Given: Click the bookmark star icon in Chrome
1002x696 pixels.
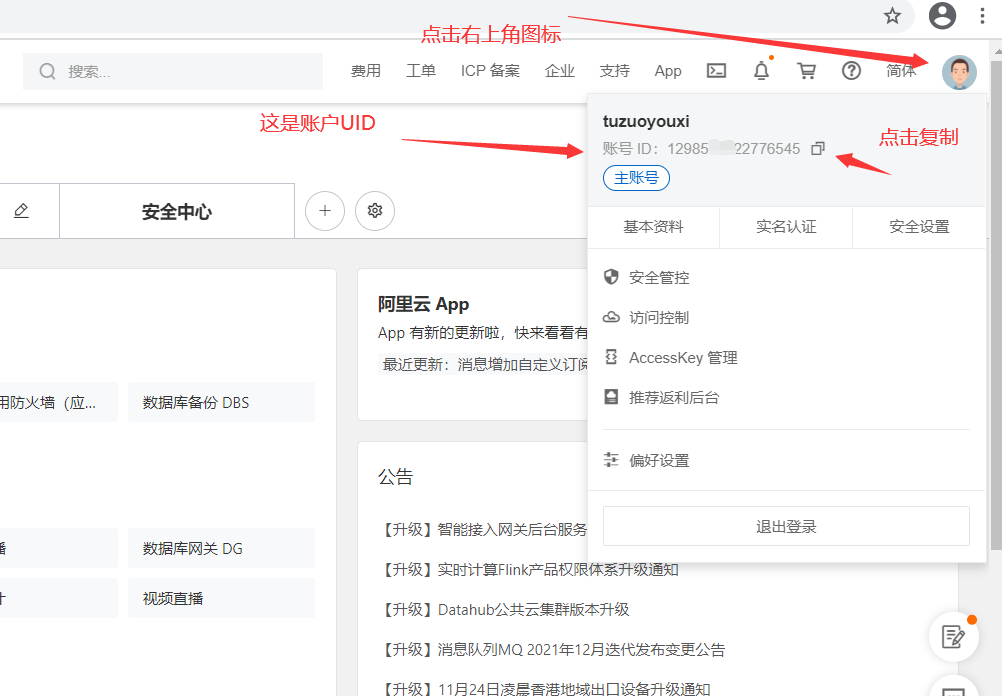Looking at the screenshot, I should click(892, 15).
